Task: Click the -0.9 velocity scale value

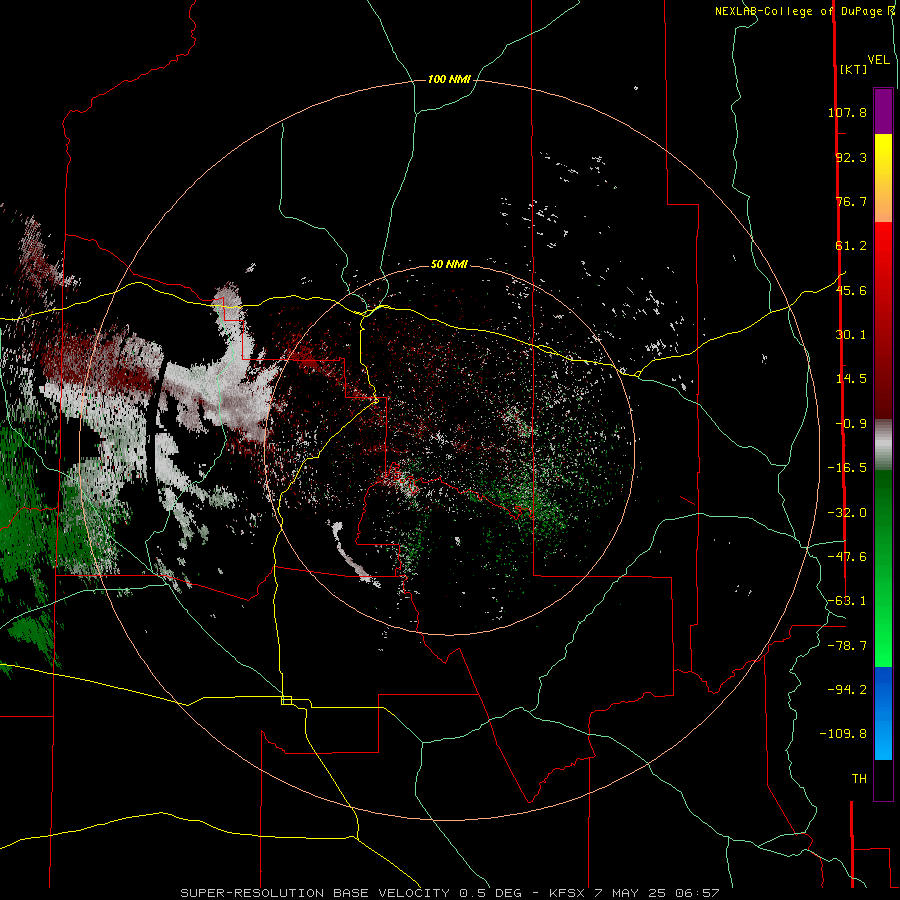Action: [x=851, y=424]
